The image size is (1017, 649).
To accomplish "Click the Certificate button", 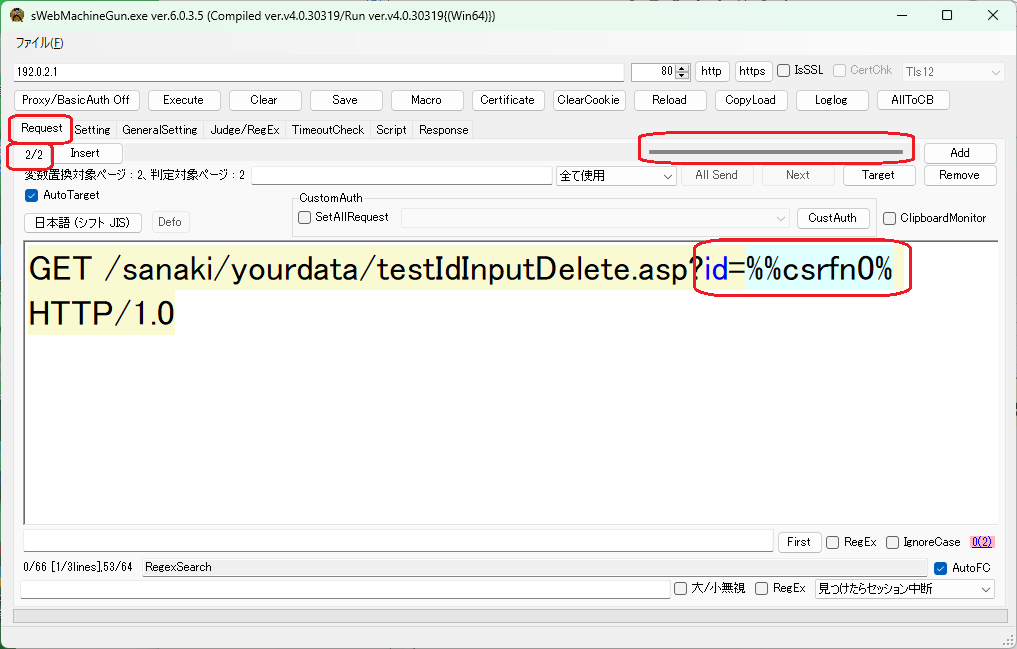I will [507, 100].
